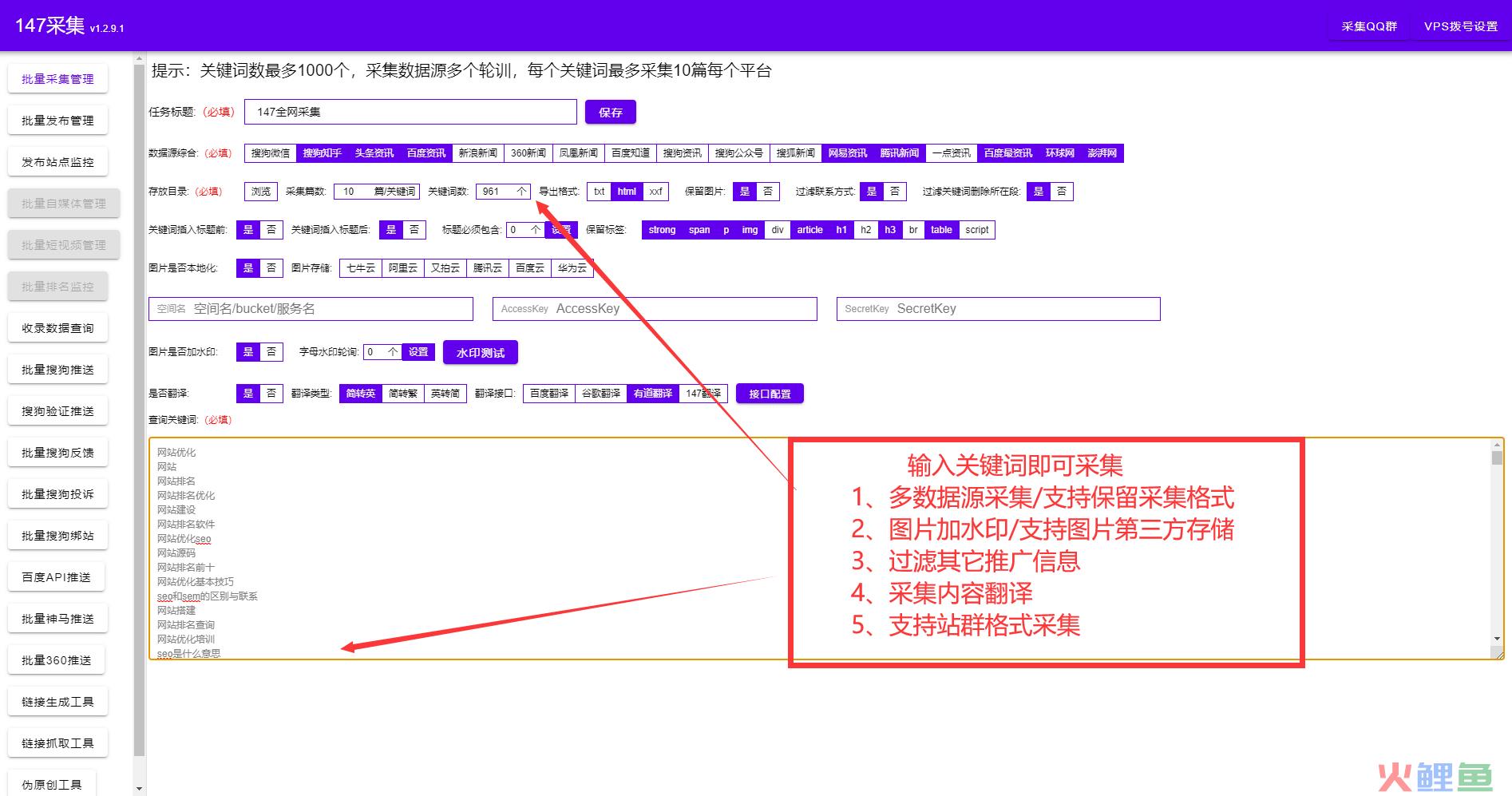Toggle 搜狗知乎 data source
Image resolution: width=1512 pixels, height=796 pixels.
(323, 153)
